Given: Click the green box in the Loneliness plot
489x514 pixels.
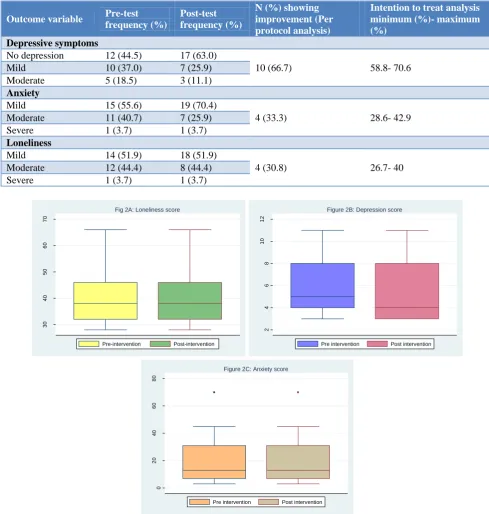Looking at the screenshot, I should tap(190, 301).
